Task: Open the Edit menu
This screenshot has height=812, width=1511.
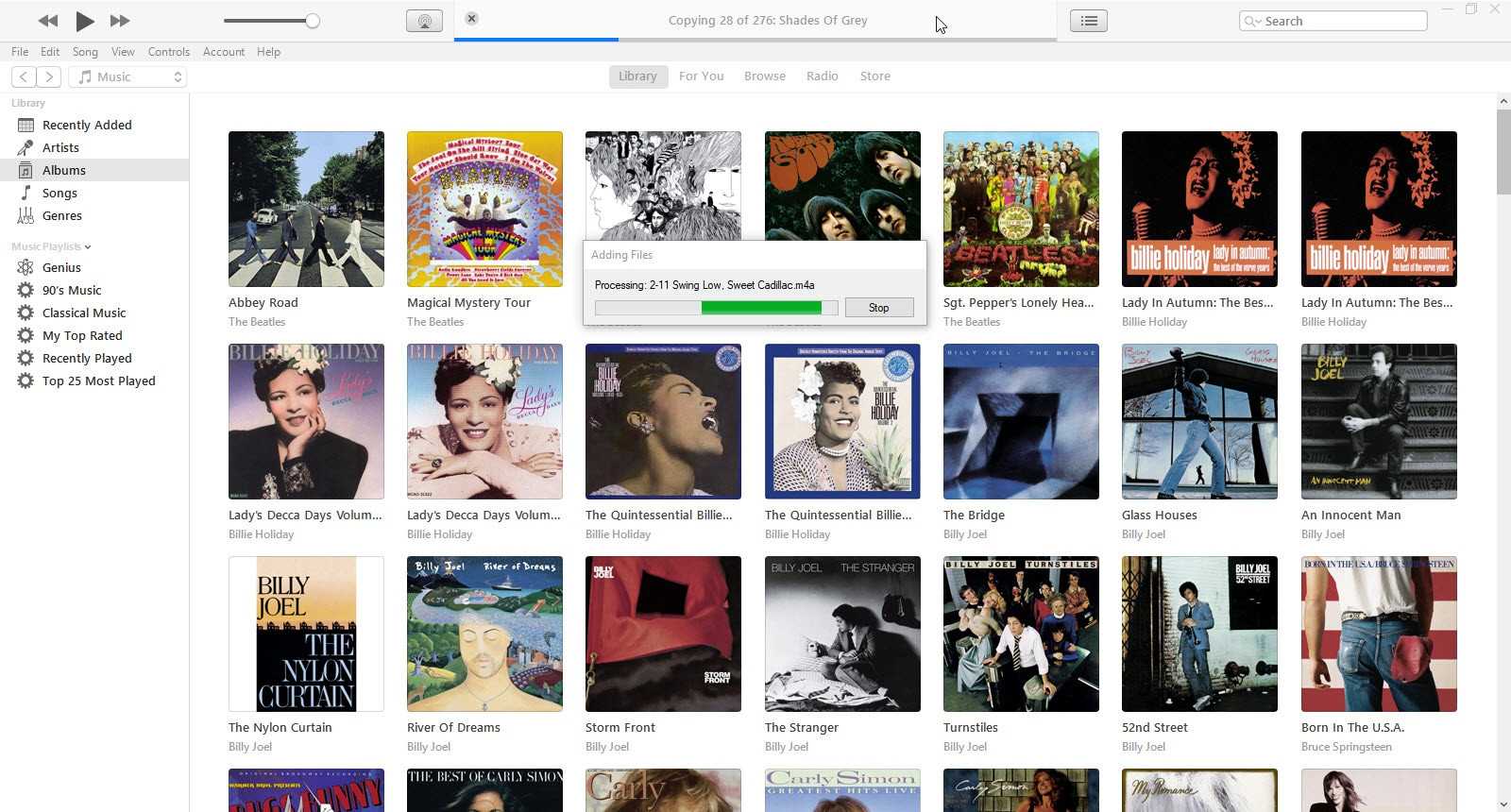Action: tap(50, 52)
